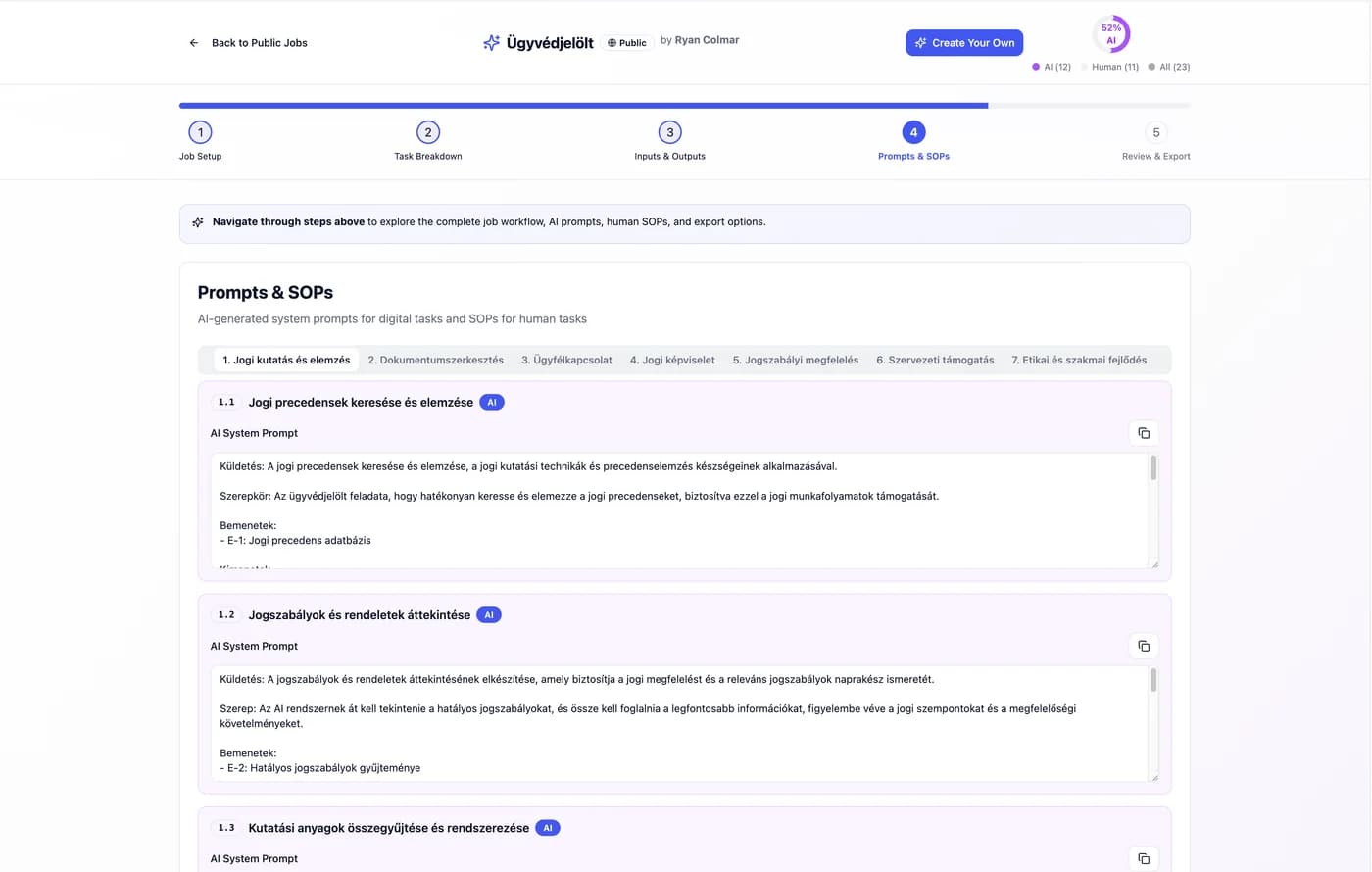The height and width of the screenshot is (872, 1372).
Task: Click the task title Jogi precedensek keresése és elemzése
Action: (x=361, y=403)
